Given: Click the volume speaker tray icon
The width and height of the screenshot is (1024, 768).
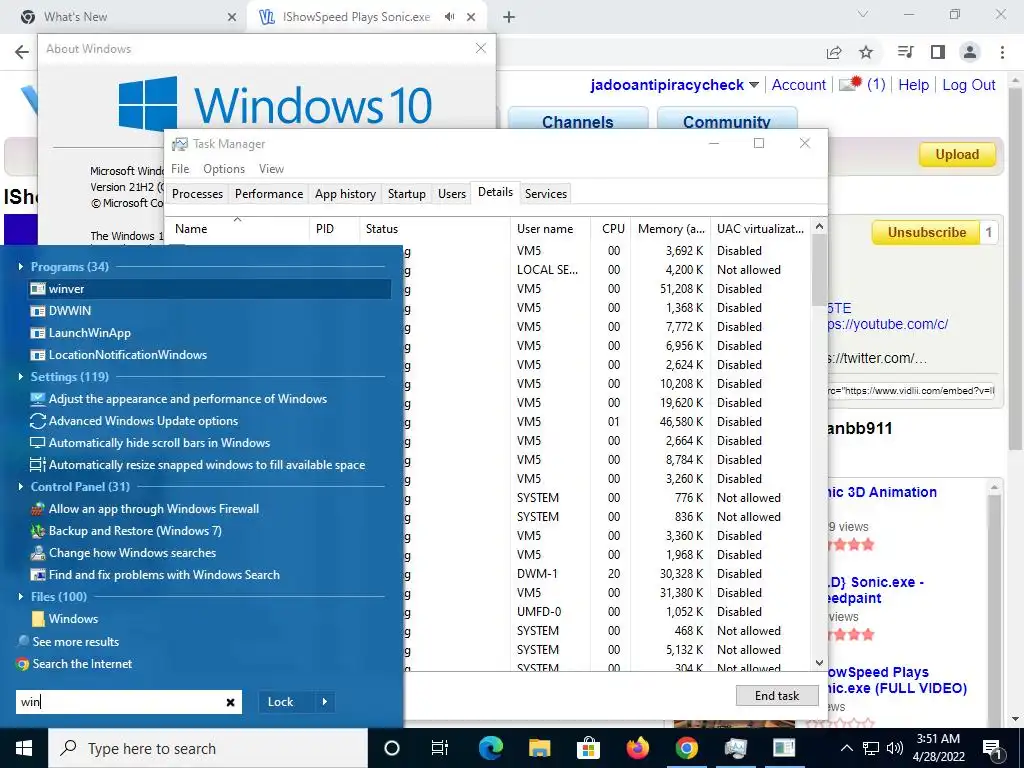Looking at the screenshot, I should 895,748.
